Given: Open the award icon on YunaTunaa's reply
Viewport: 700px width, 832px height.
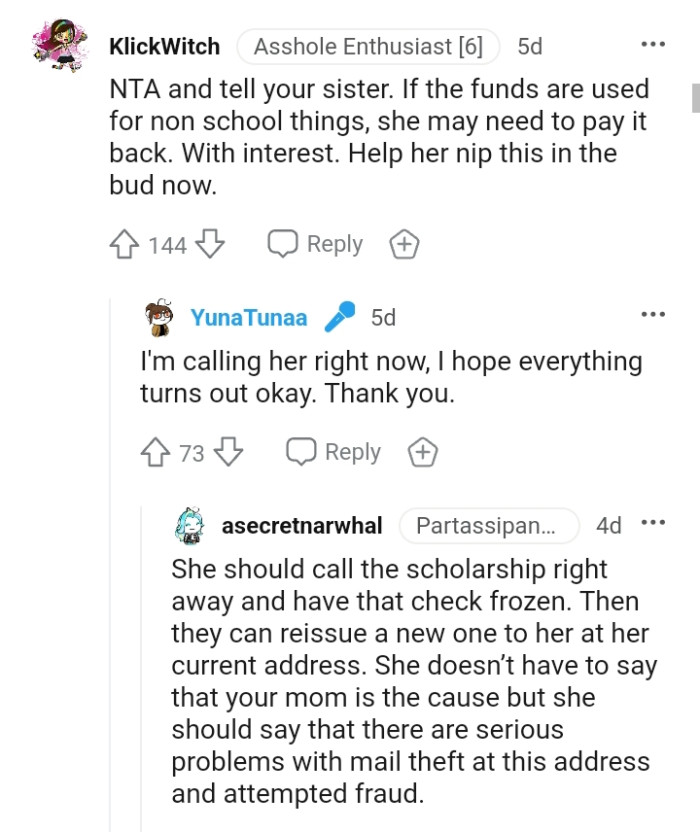Looking at the screenshot, I should pos(422,451).
